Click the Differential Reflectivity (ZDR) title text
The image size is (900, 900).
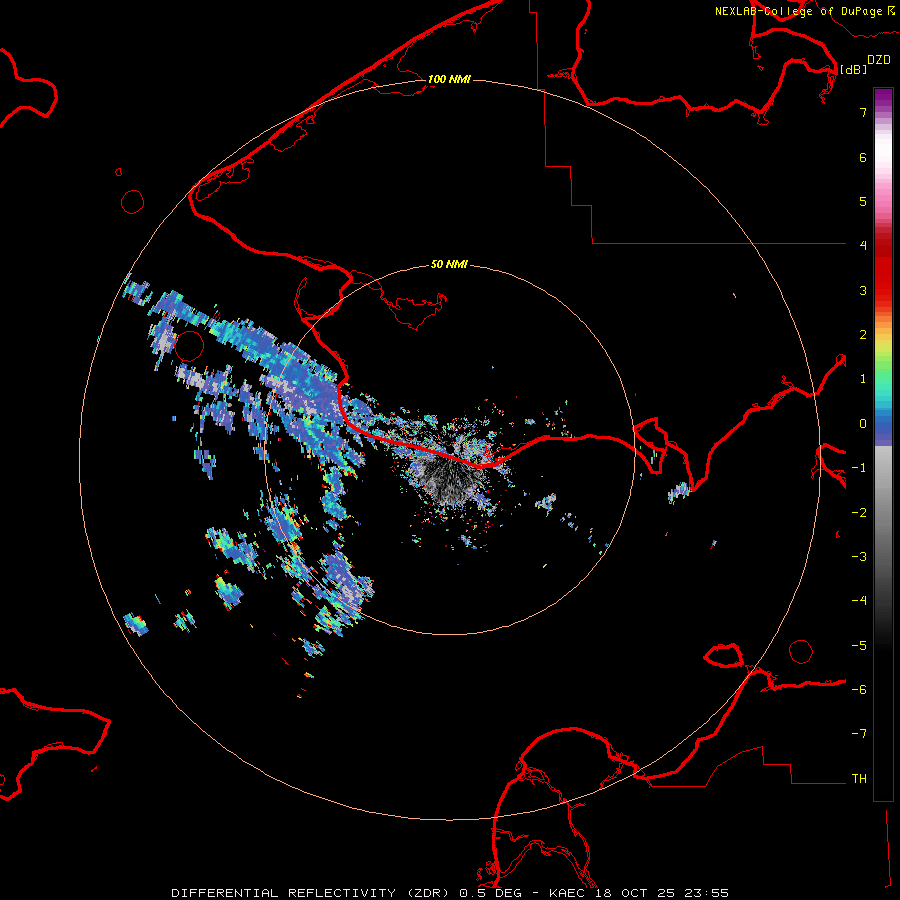tap(313, 893)
